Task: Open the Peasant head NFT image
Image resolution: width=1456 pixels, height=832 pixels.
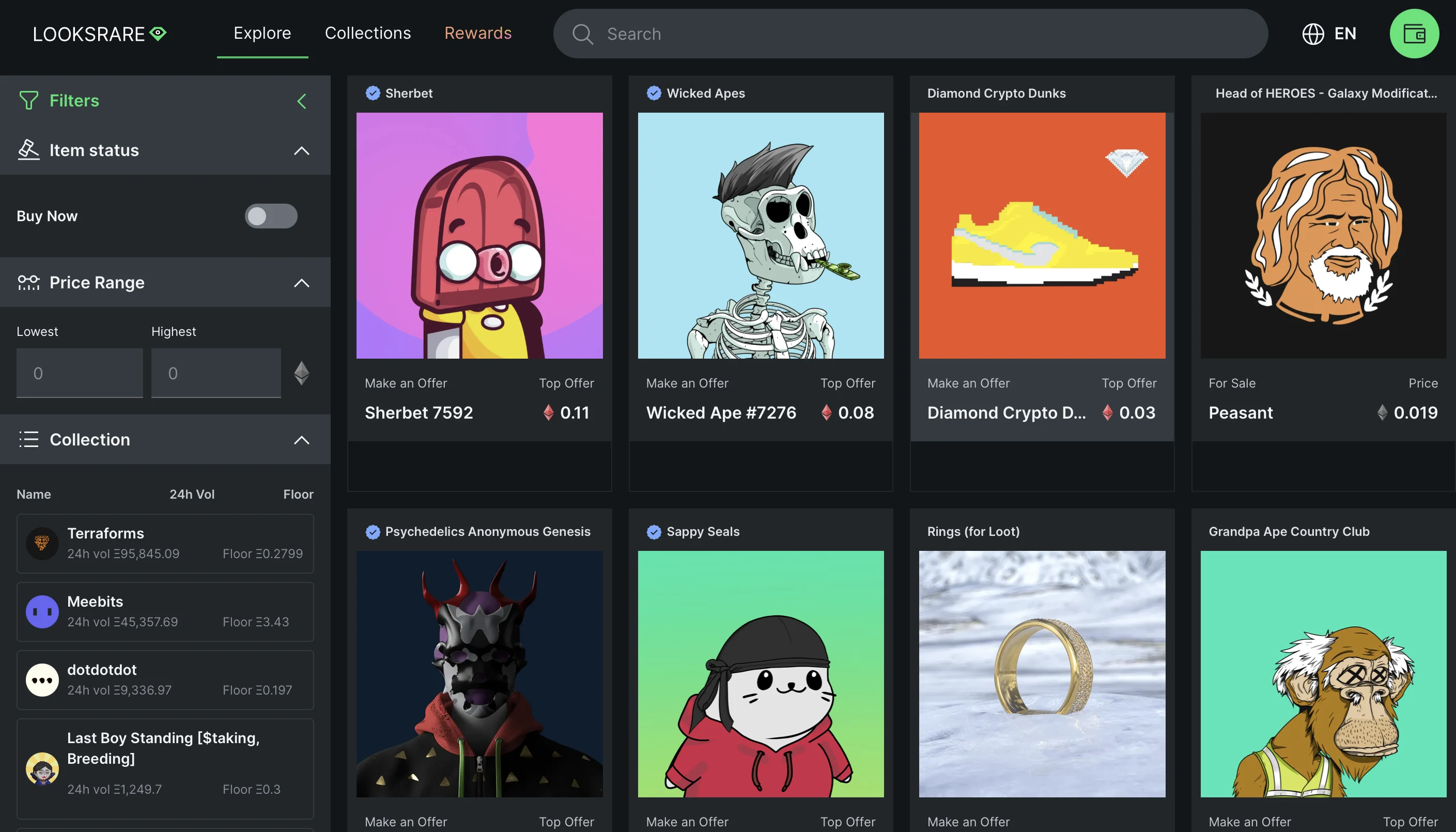Action: [x=1323, y=236]
